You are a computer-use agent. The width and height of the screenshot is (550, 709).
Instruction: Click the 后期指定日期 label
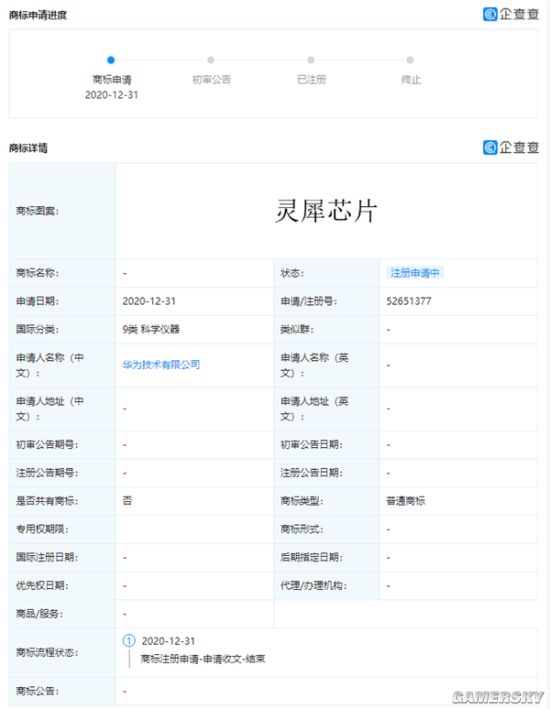311,557
